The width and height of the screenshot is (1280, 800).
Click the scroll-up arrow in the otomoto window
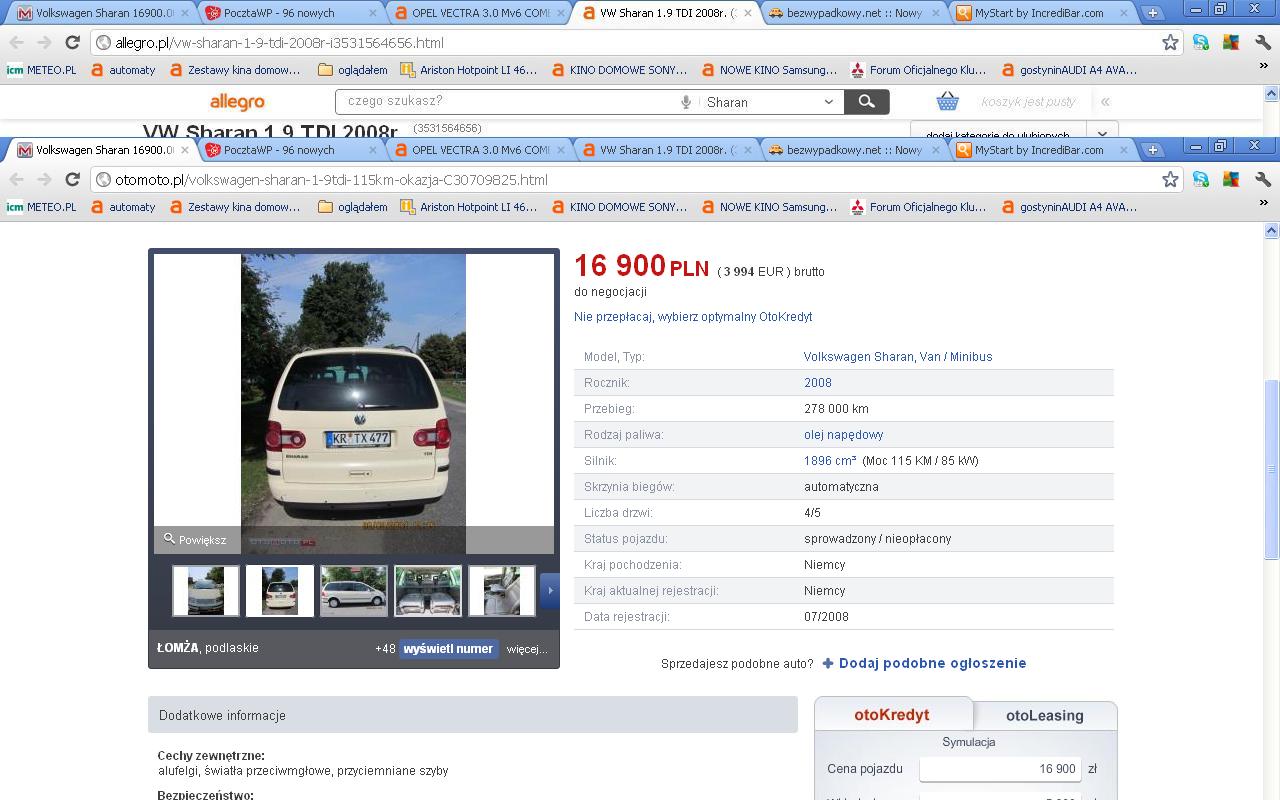[x=1272, y=231]
